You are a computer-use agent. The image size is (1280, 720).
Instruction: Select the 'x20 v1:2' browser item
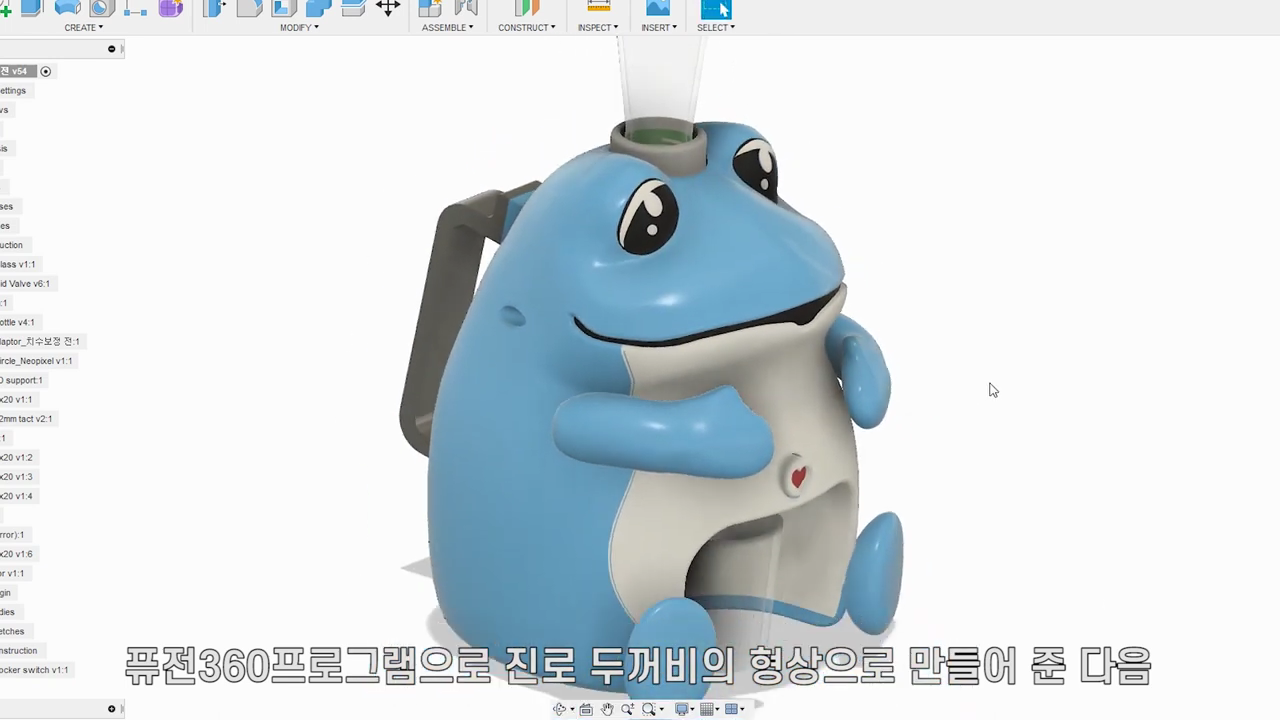[18, 457]
